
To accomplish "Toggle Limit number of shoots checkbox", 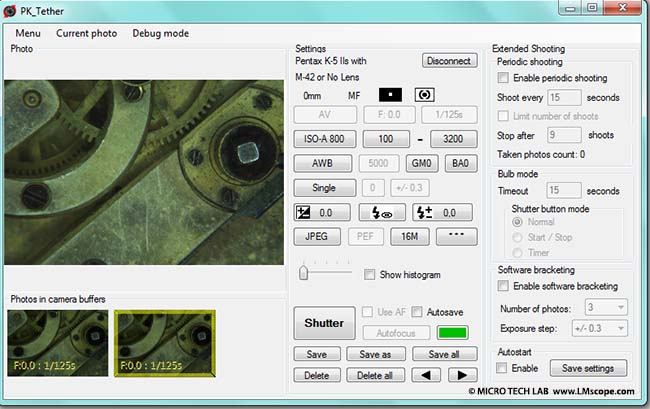I will tap(503, 116).
